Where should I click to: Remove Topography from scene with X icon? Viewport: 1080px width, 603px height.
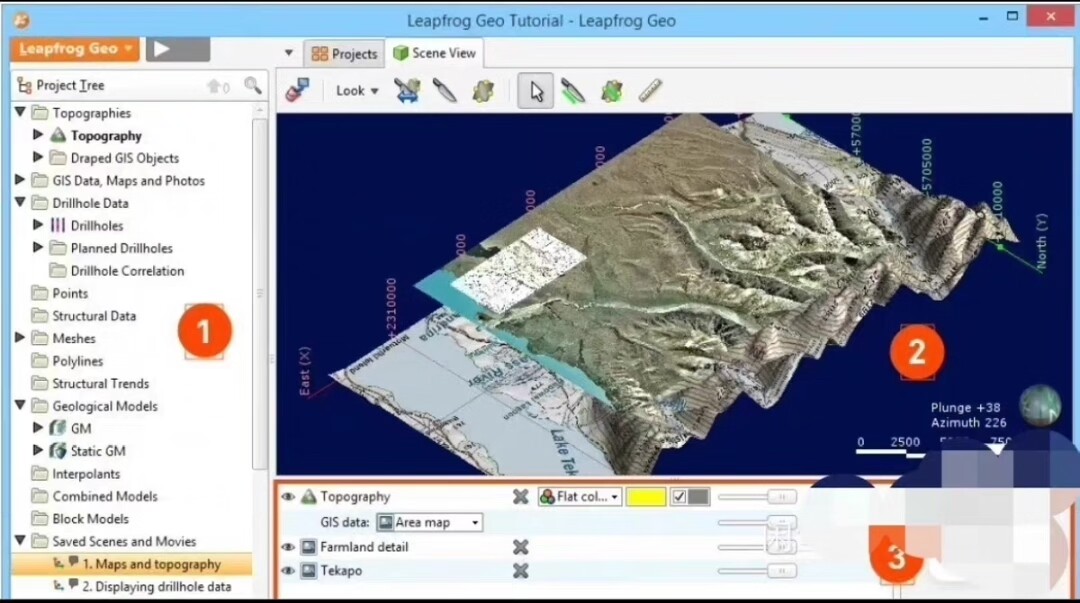tap(521, 496)
